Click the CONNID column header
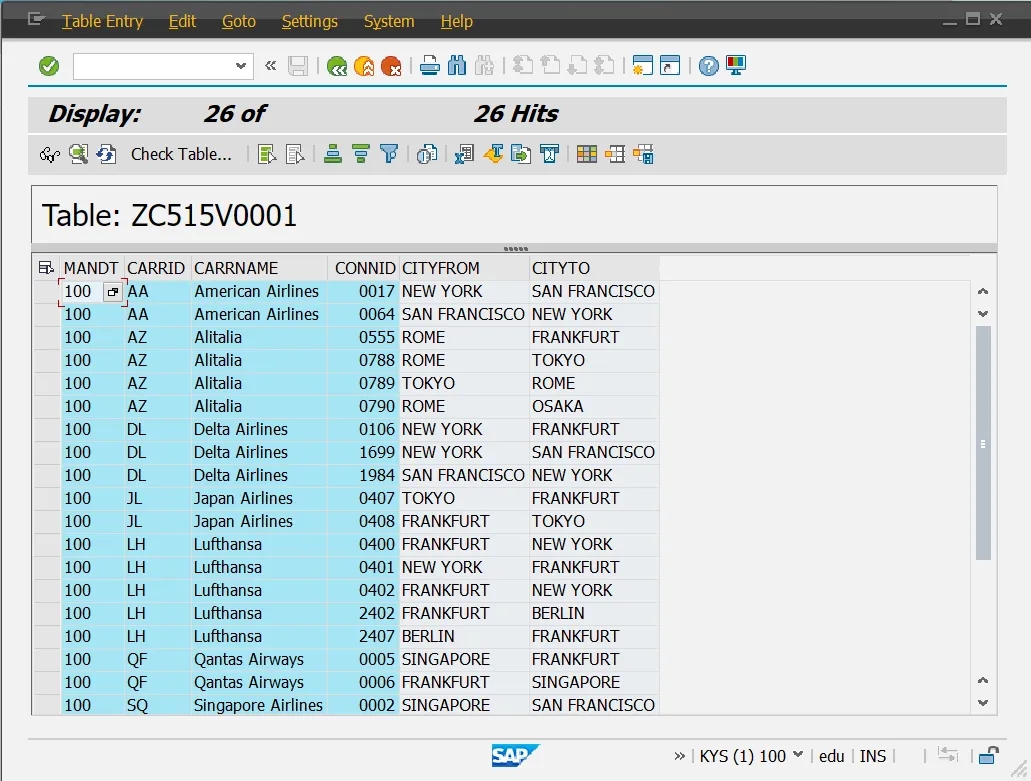The image size is (1031, 781). pos(364,268)
